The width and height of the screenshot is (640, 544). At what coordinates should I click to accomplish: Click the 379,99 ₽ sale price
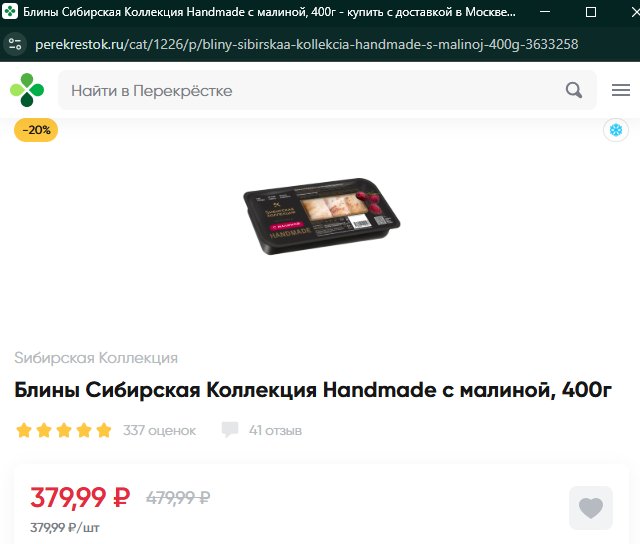pos(80,497)
